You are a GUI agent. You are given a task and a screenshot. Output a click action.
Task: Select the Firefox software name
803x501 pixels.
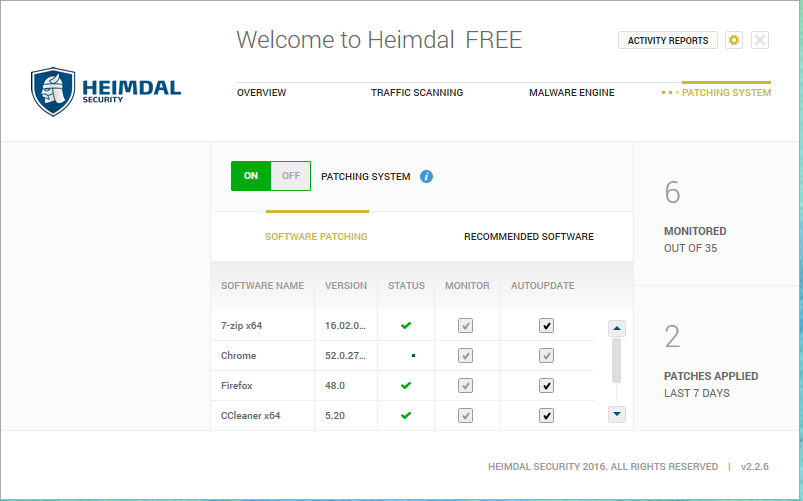(237, 385)
